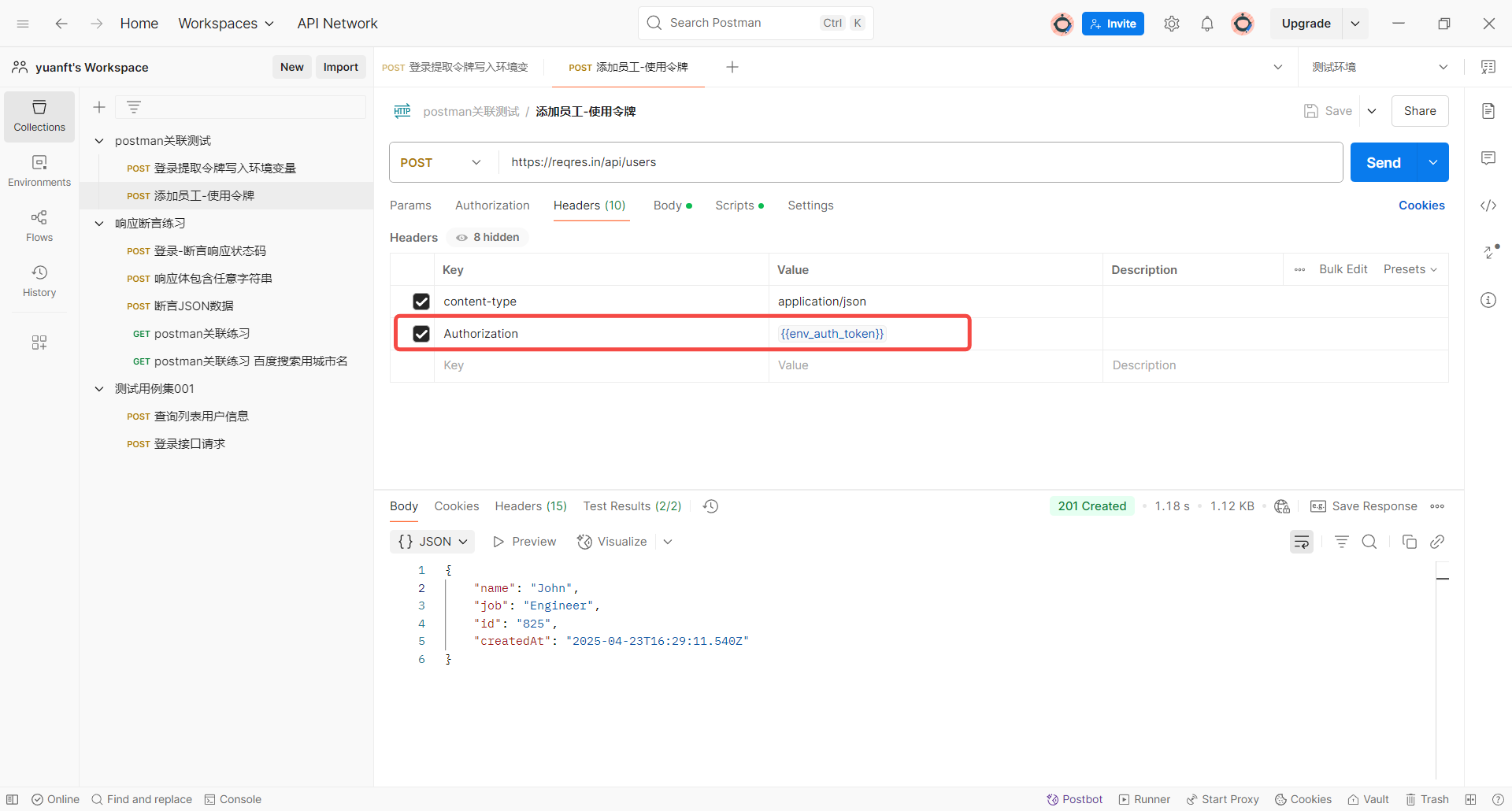This screenshot has height=811, width=1512.
Task: Go back with the left arrow
Action: pyautogui.click(x=61, y=24)
